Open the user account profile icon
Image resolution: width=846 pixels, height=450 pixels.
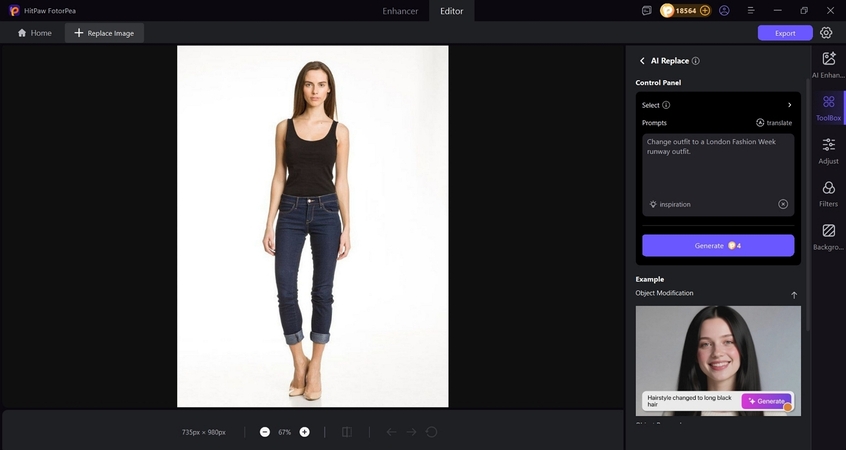tap(724, 10)
